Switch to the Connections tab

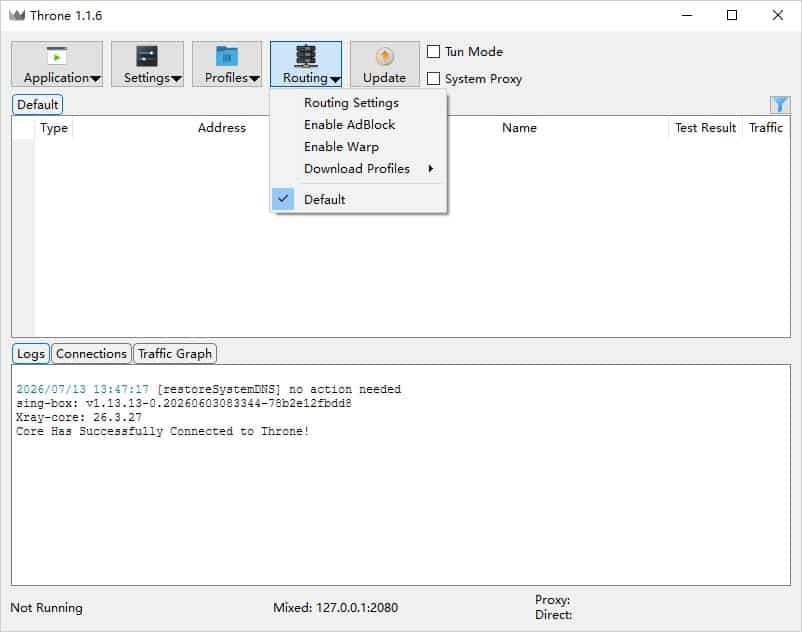92,354
